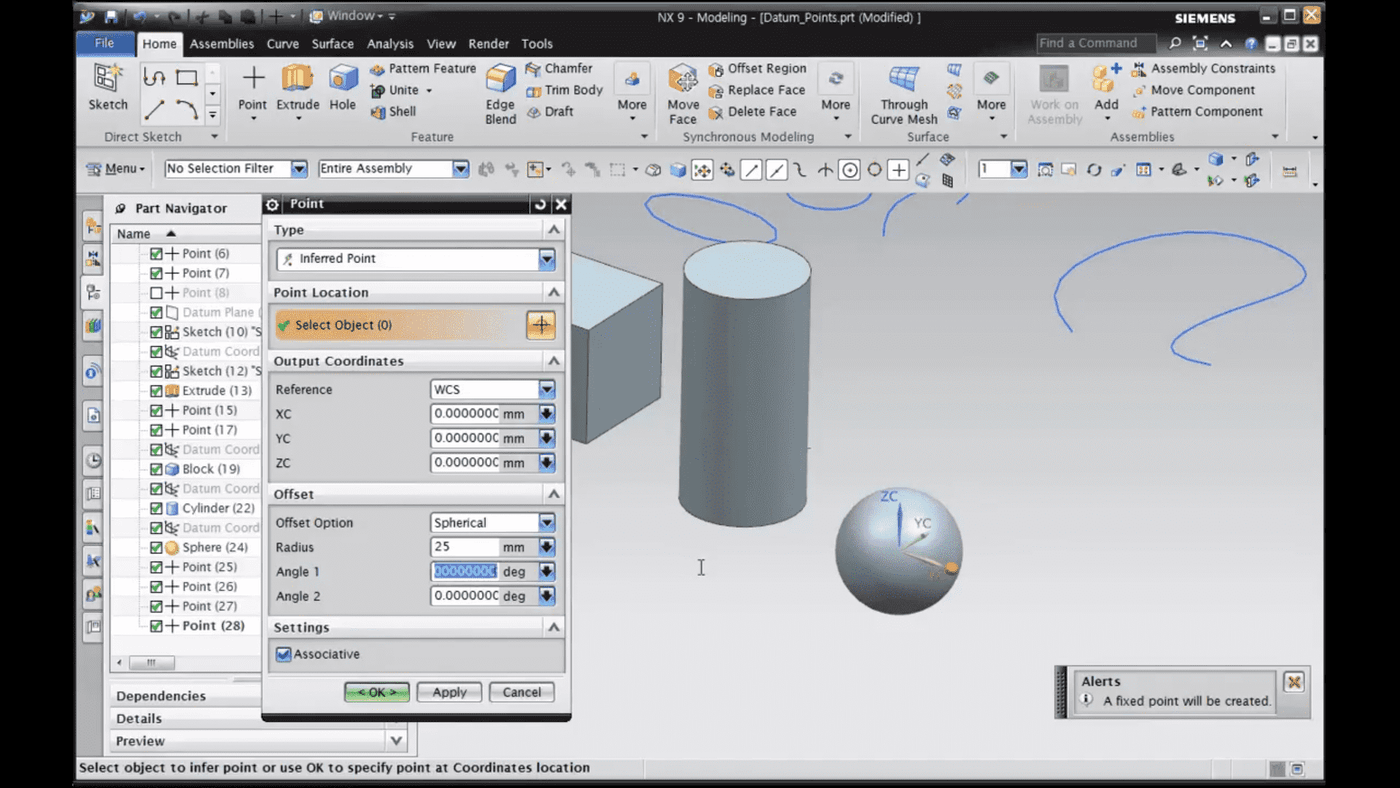Click the Delete Face command
The width and height of the screenshot is (1400, 788).
[752, 112]
